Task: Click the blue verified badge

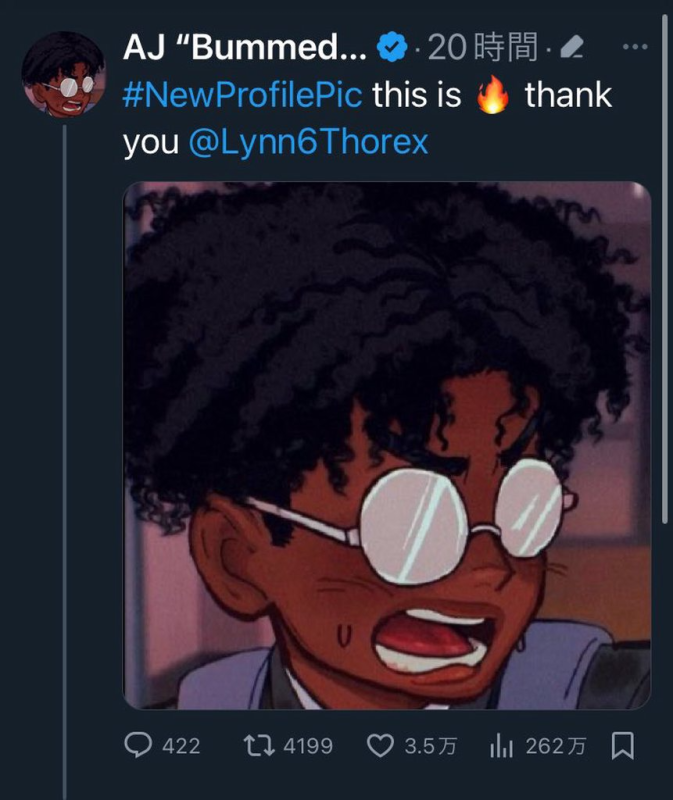Action: click(391, 46)
